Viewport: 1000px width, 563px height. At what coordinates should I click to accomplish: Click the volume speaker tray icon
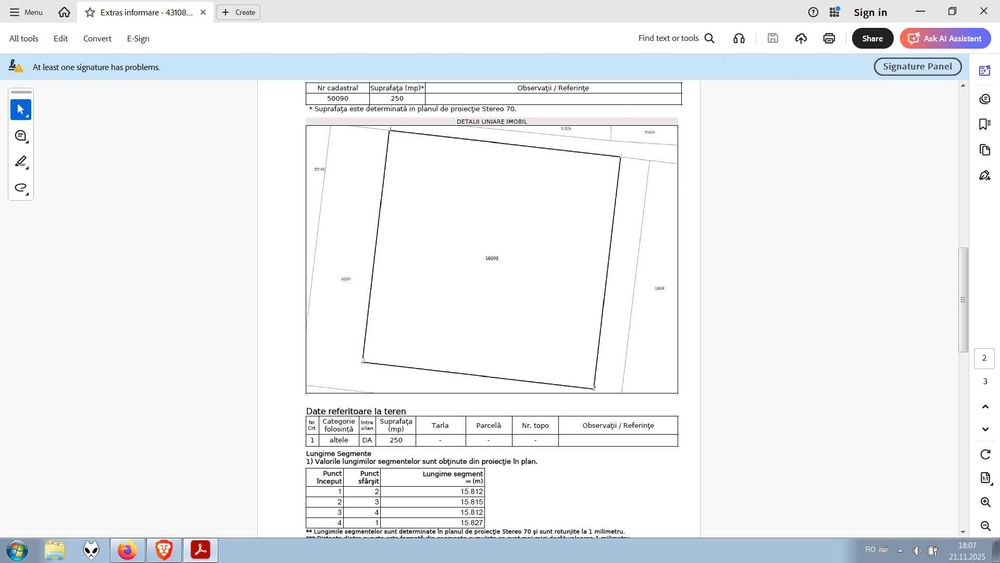tap(916, 550)
